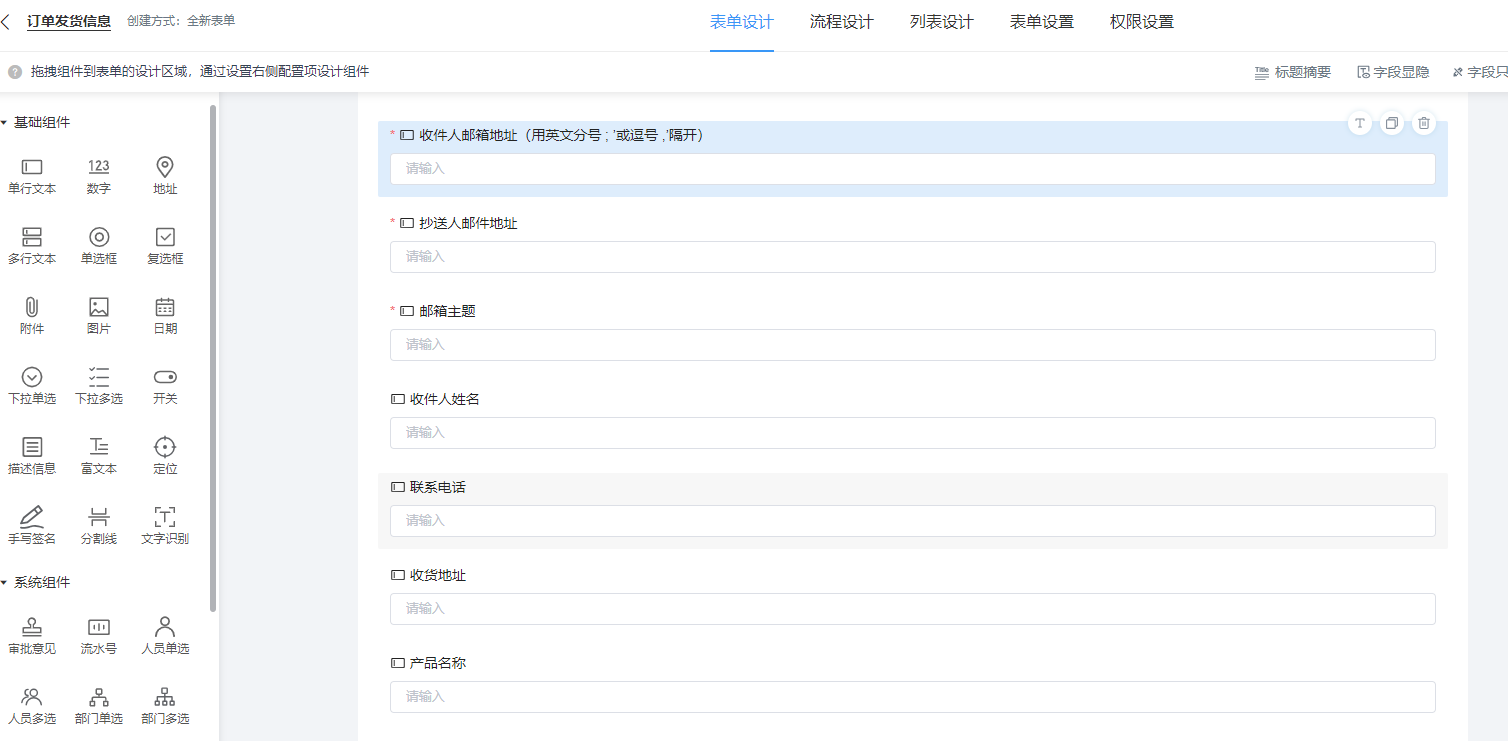The height and width of the screenshot is (741, 1508).
Task: Choose the 地址 address component
Action: pos(165,168)
